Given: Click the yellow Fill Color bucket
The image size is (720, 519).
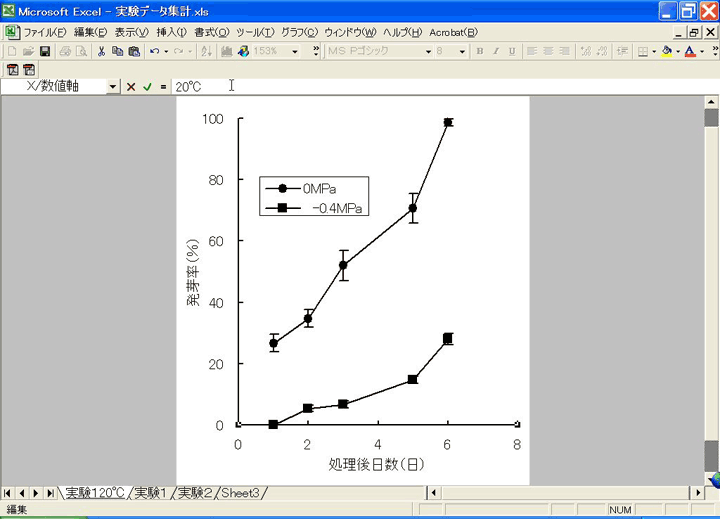Looking at the screenshot, I should 667,51.
